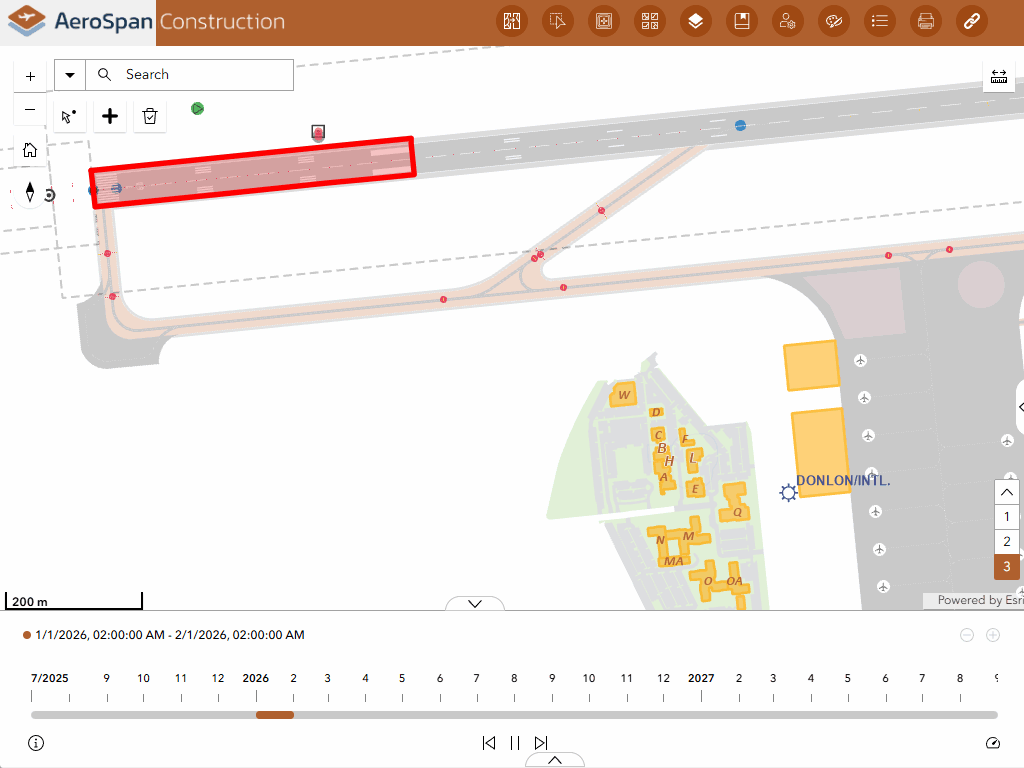This screenshot has height=768, width=1024.
Task: Open the measurement ruler tool
Action: click(999, 76)
